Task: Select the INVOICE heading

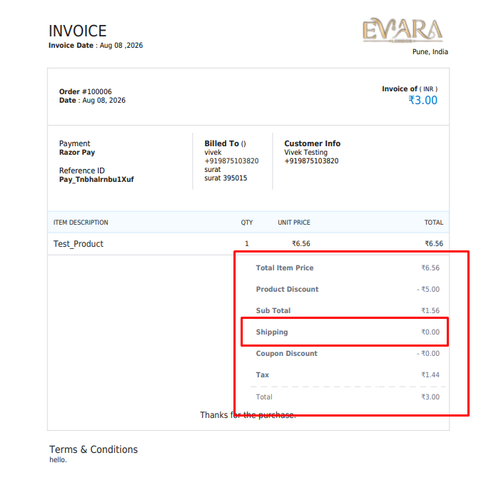Action: click(77, 31)
